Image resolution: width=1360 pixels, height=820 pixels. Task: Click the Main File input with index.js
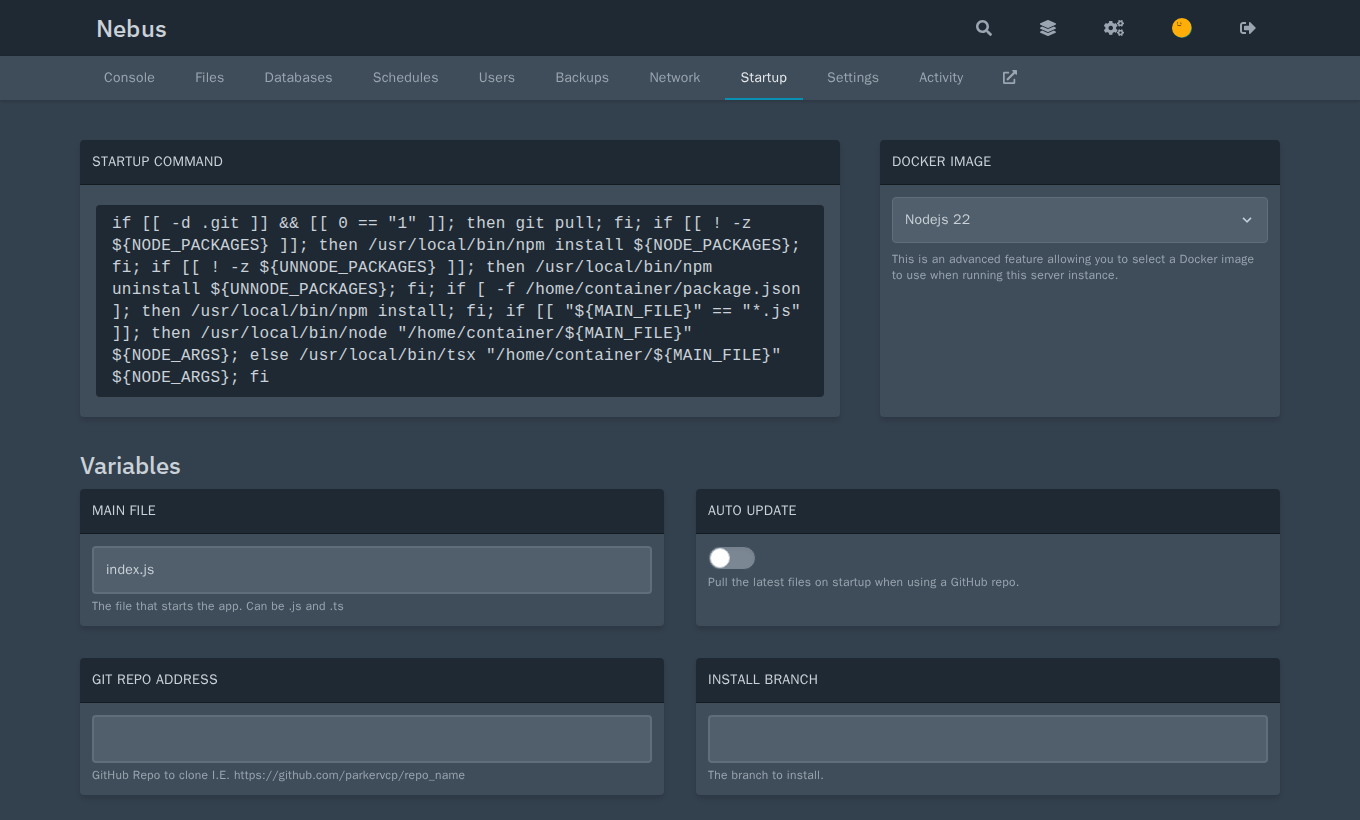[372, 570]
